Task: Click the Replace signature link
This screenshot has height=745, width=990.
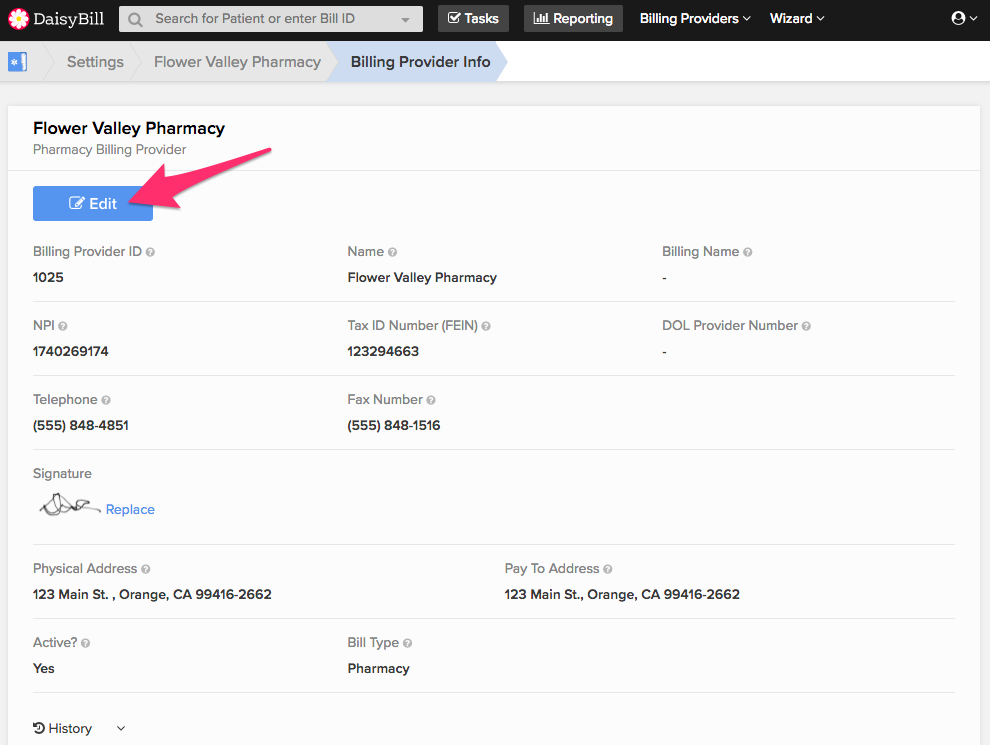Action: (x=130, y=510)
